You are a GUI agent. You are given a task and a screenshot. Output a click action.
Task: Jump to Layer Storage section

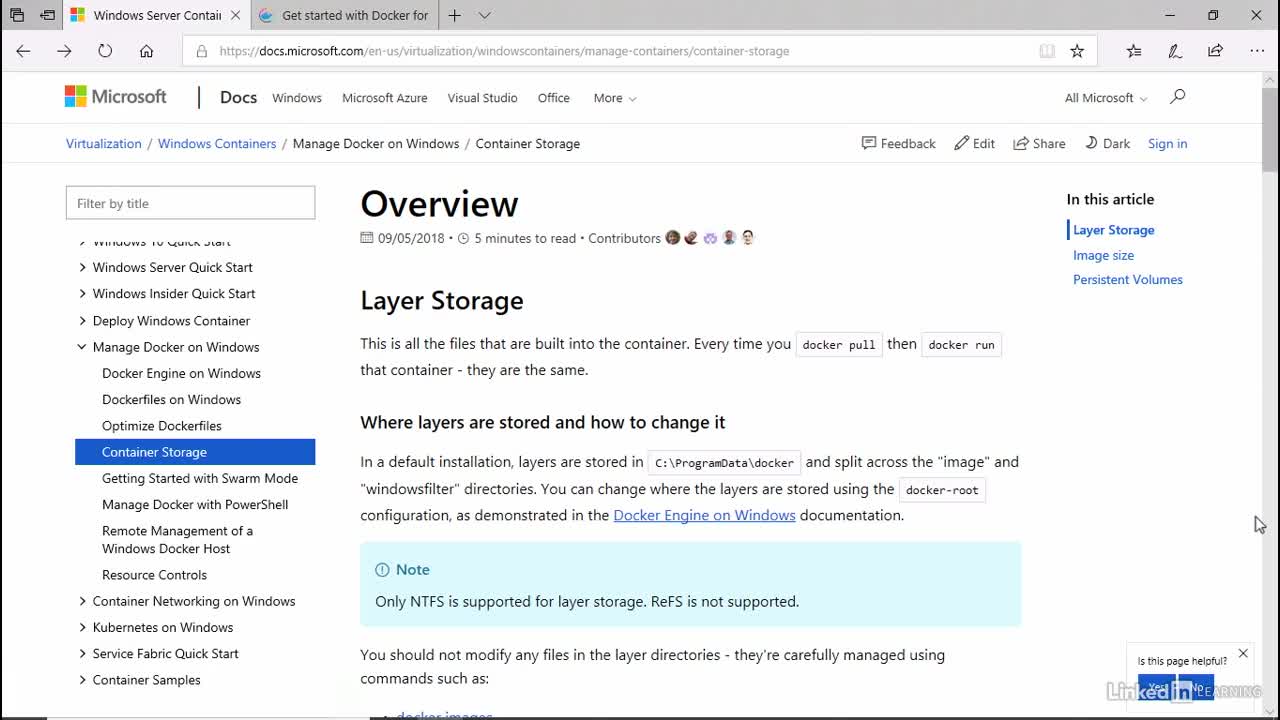click(x=1113, y=230)
